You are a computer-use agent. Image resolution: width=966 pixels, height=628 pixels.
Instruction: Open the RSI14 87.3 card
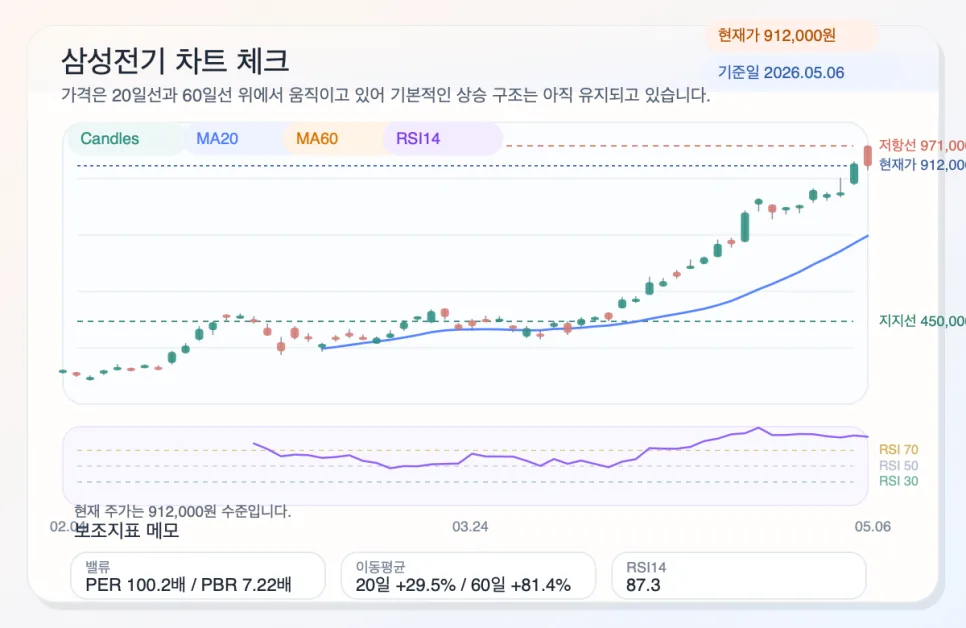[x=739, y=576]
